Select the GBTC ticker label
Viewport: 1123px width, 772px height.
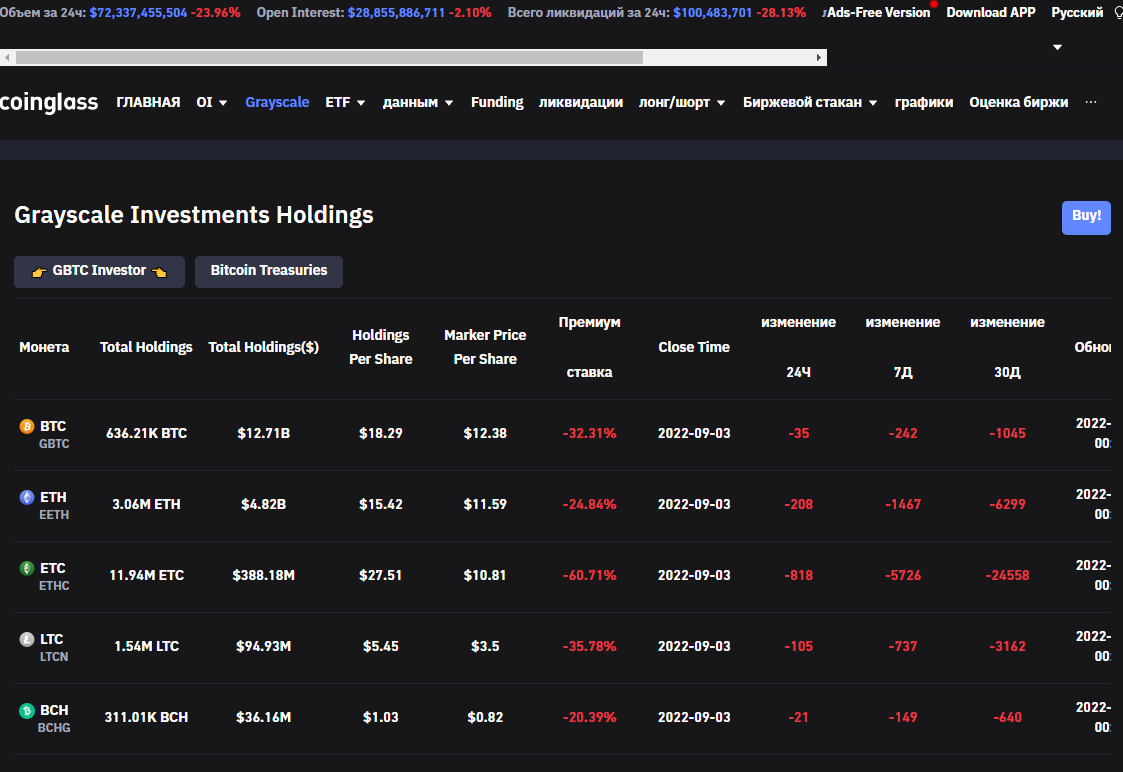(54, 444)
